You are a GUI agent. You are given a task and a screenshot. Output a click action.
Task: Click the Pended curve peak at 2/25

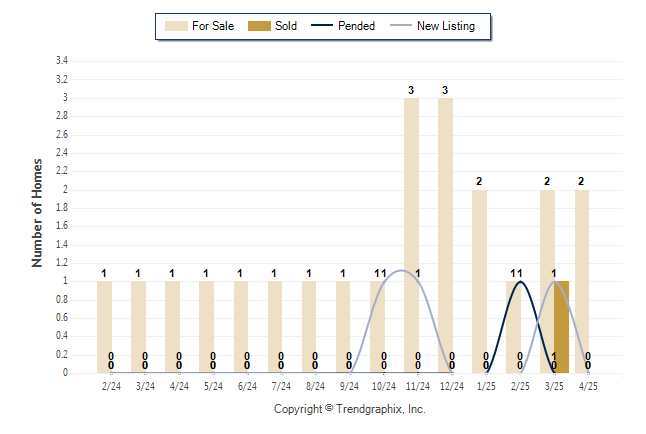pos(521,282)
